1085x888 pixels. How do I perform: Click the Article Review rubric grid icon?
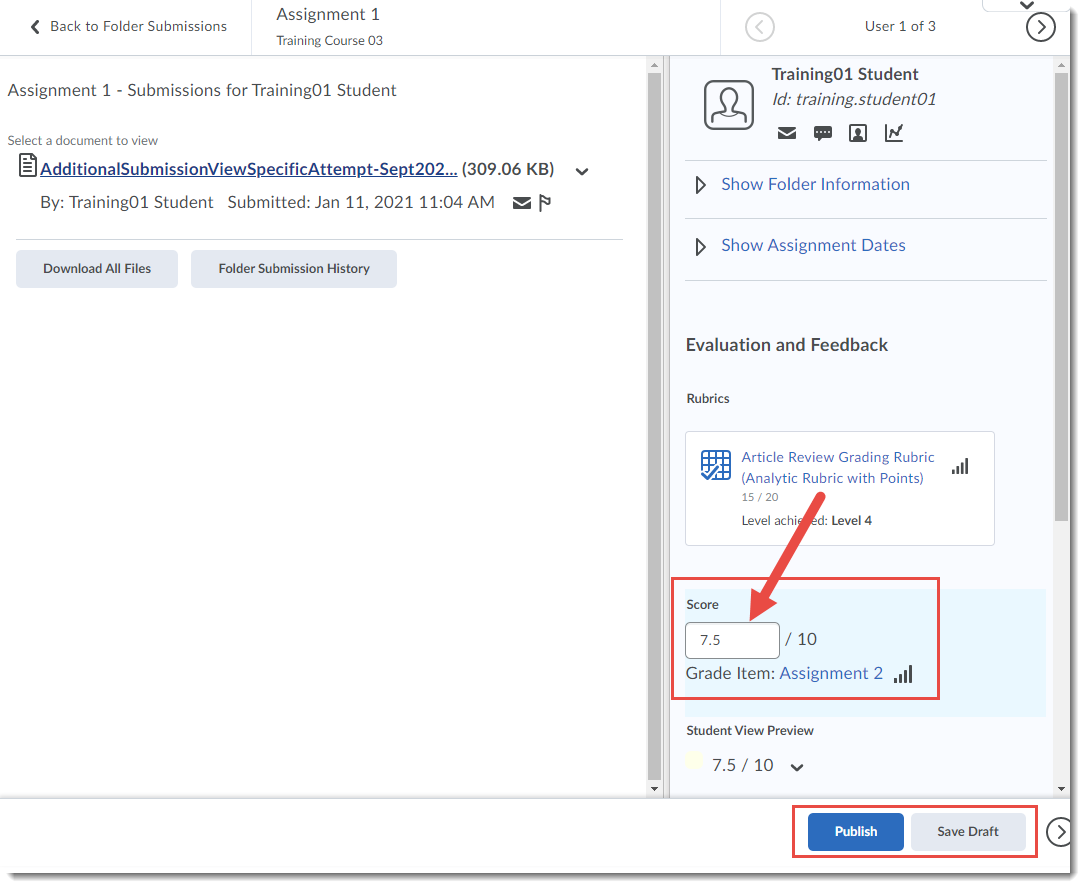[715, 465]
